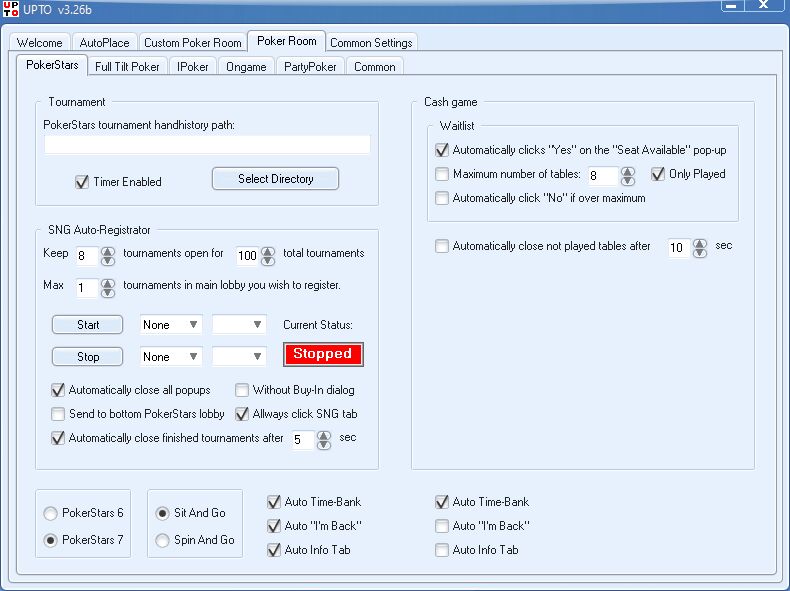This screenshot has height=591, width=790.
Task: Select the PokerStars 7 radio button
Action: pos(50,541)
